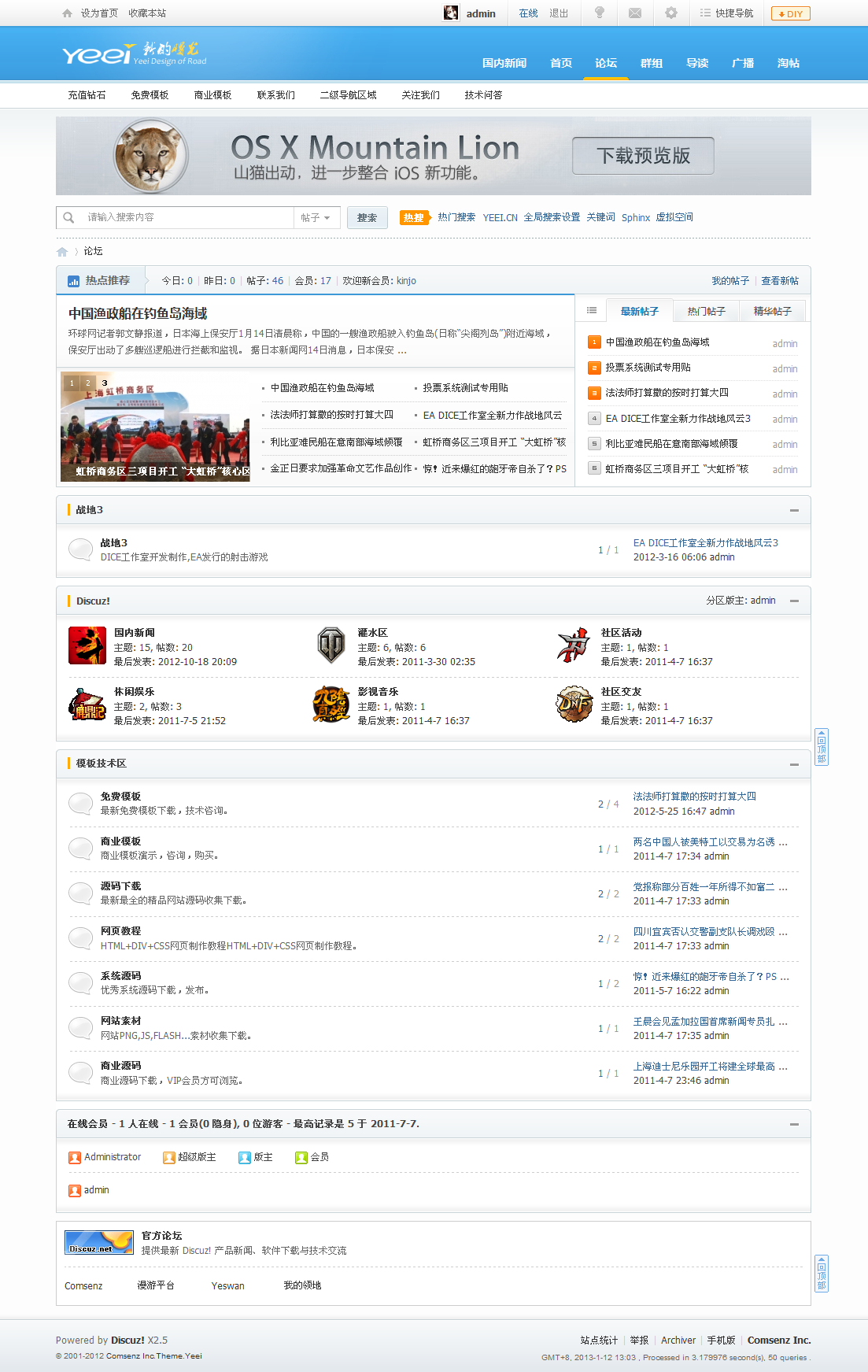Click the 热门搜索 hot search link

coord(456,217)
